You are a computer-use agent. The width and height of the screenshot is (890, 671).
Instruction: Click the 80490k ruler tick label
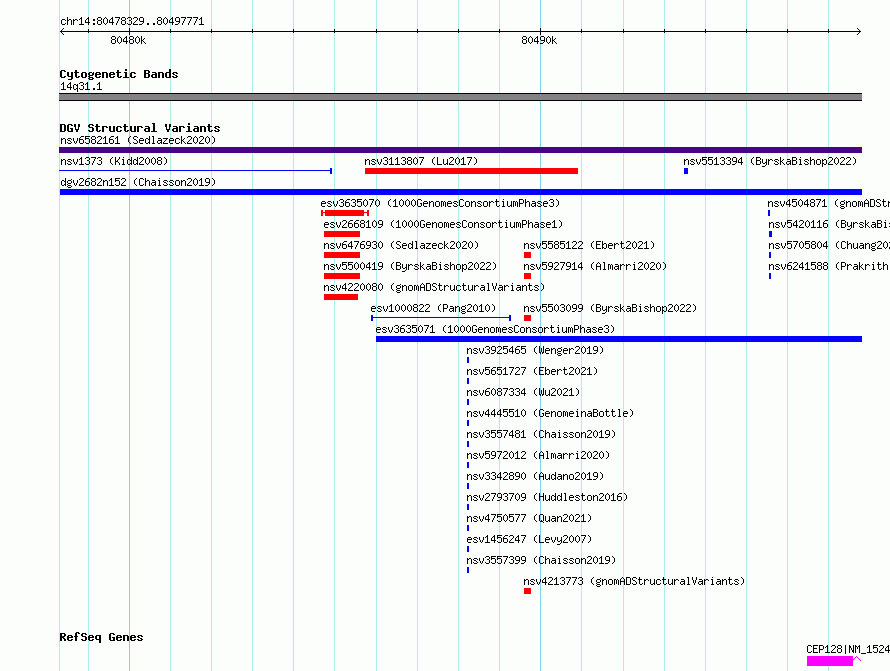539,40
